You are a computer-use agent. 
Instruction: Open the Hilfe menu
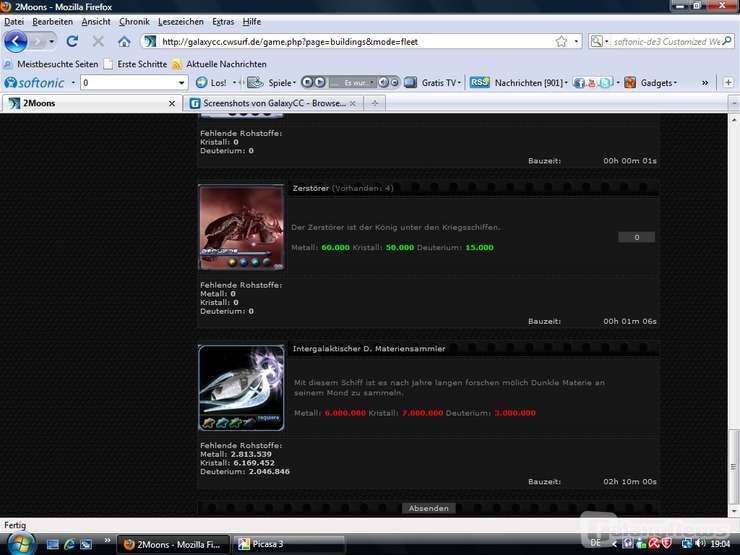pos(252,22)
